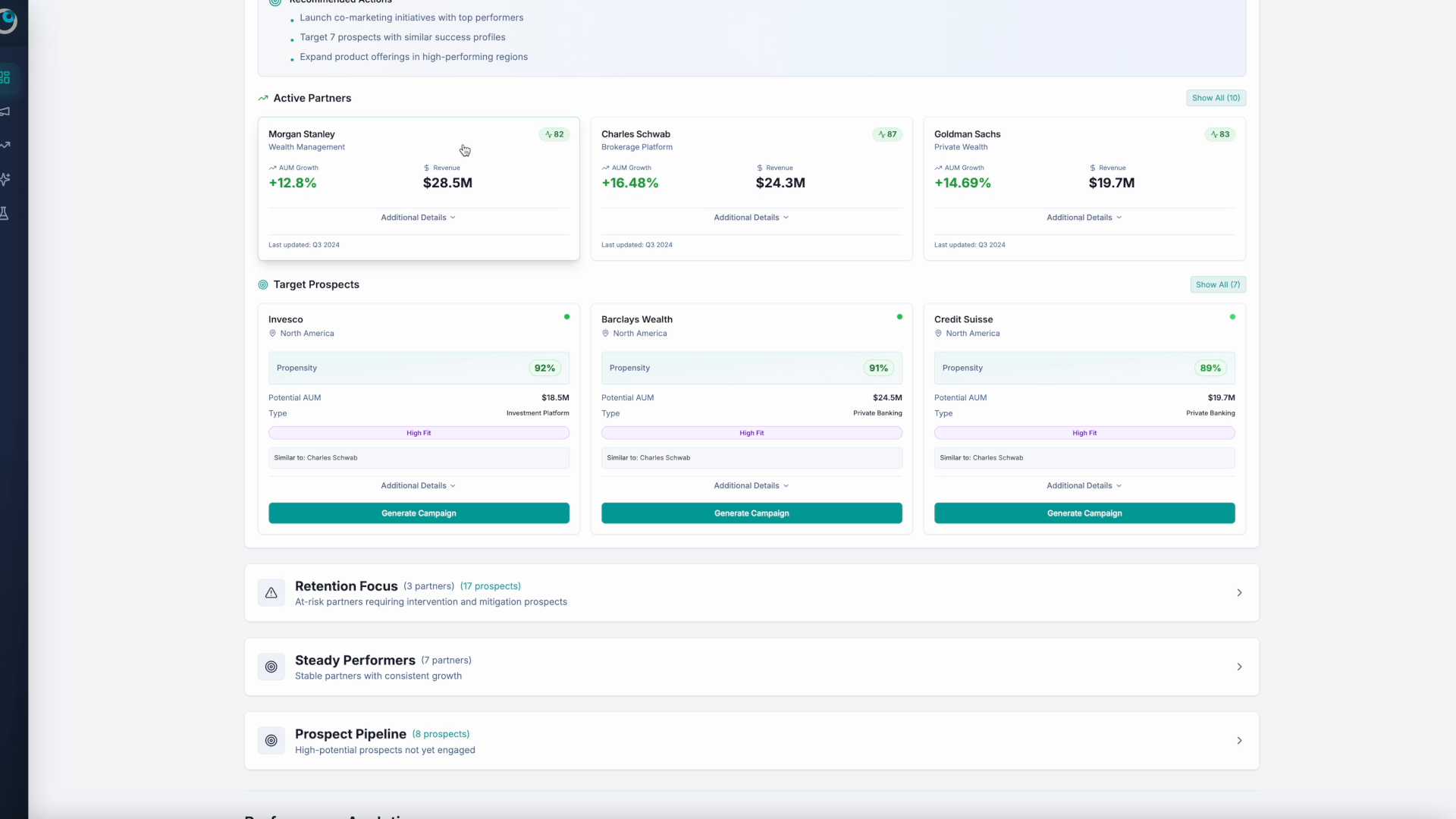Expand Additional Details on Morgan Stanley card
This screenshot has height=819, width=1456.
point(418,218)
